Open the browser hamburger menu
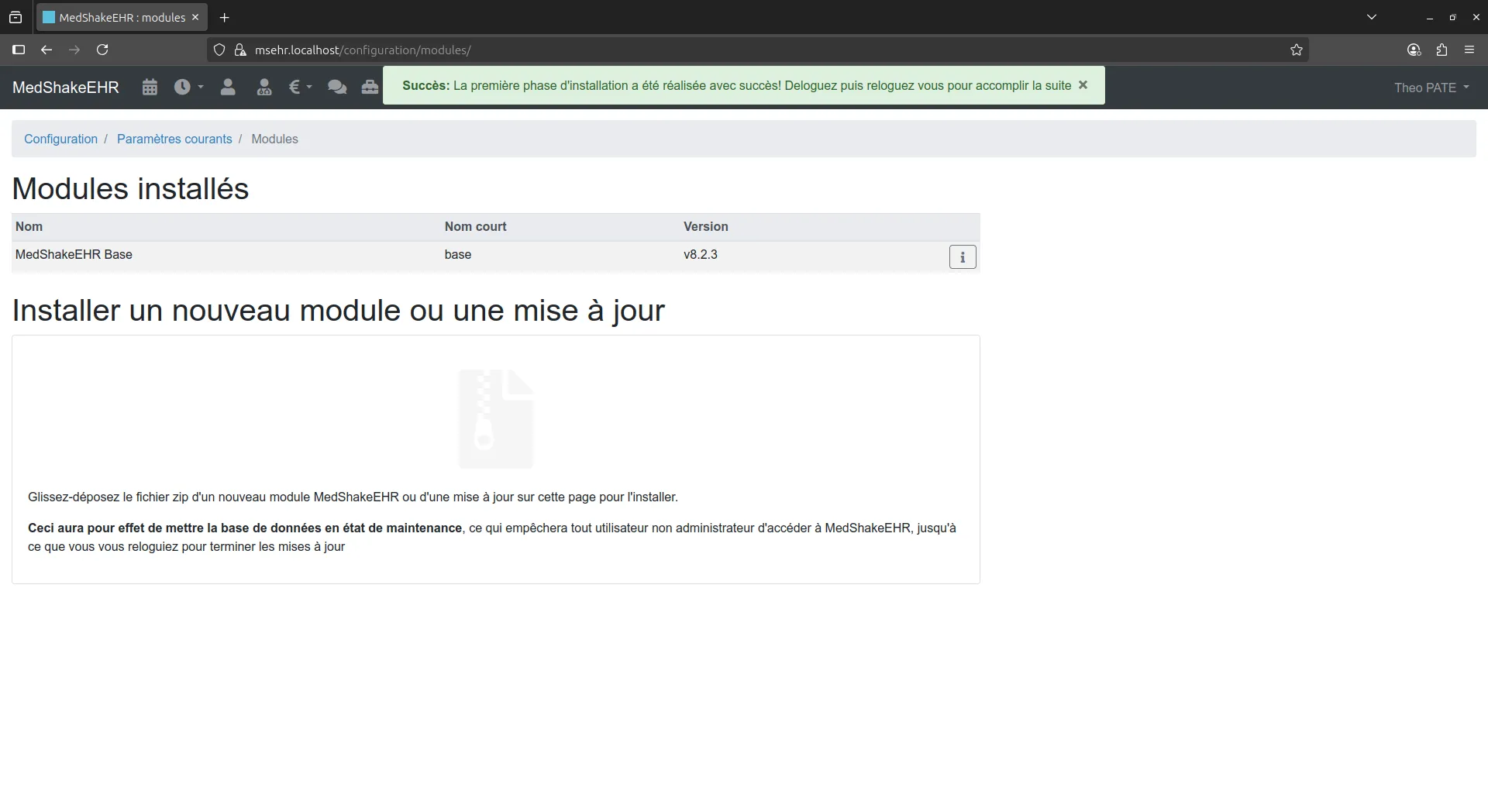The image size is (1488, 812). point(1469,50)
